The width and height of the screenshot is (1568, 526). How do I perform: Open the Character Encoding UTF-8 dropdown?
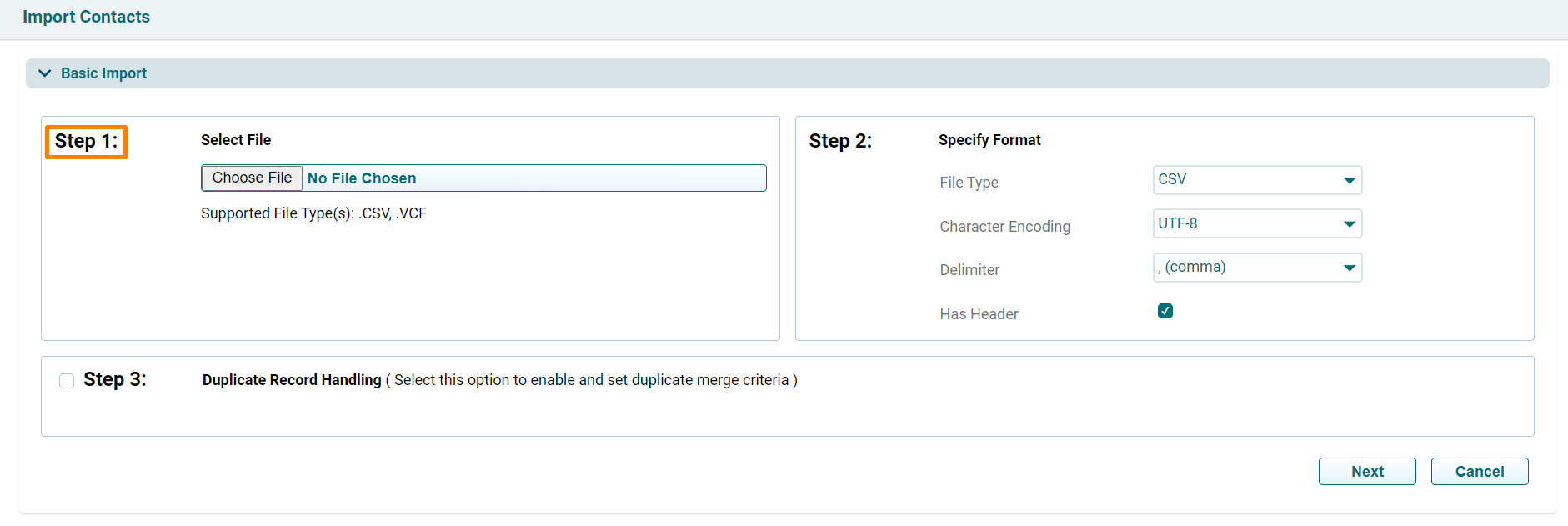click(x=1257, y=223)
